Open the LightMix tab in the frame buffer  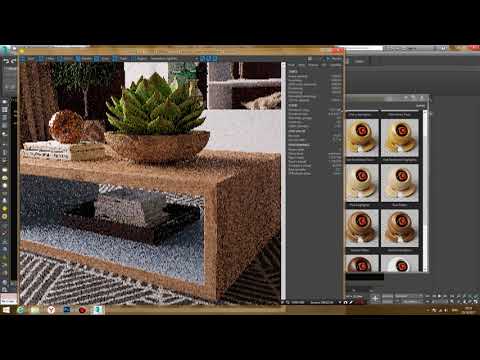(335, 65)
